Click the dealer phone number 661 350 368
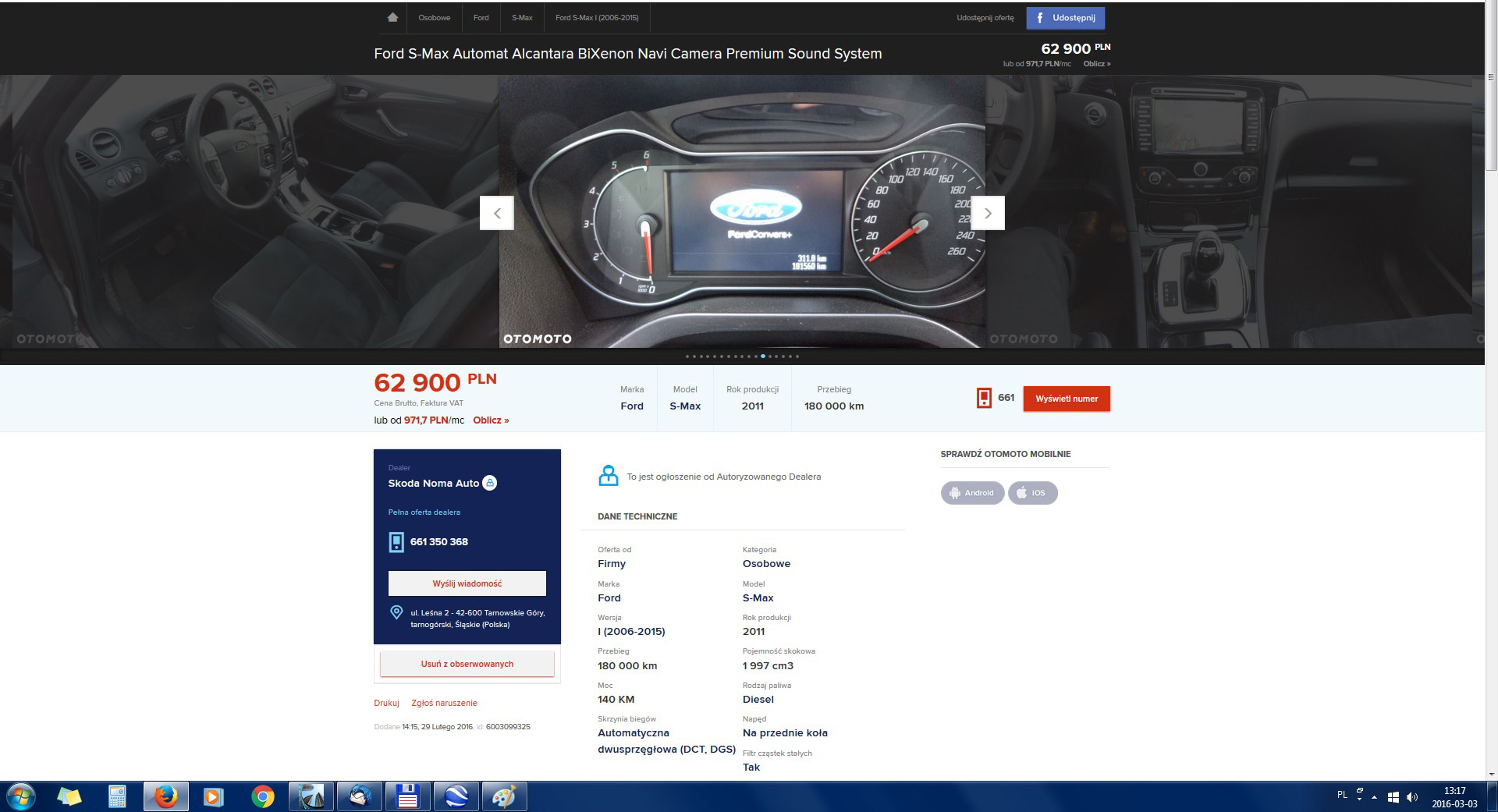The width and height of the screenshot is (1498, 812). click(x=439, y=542)
